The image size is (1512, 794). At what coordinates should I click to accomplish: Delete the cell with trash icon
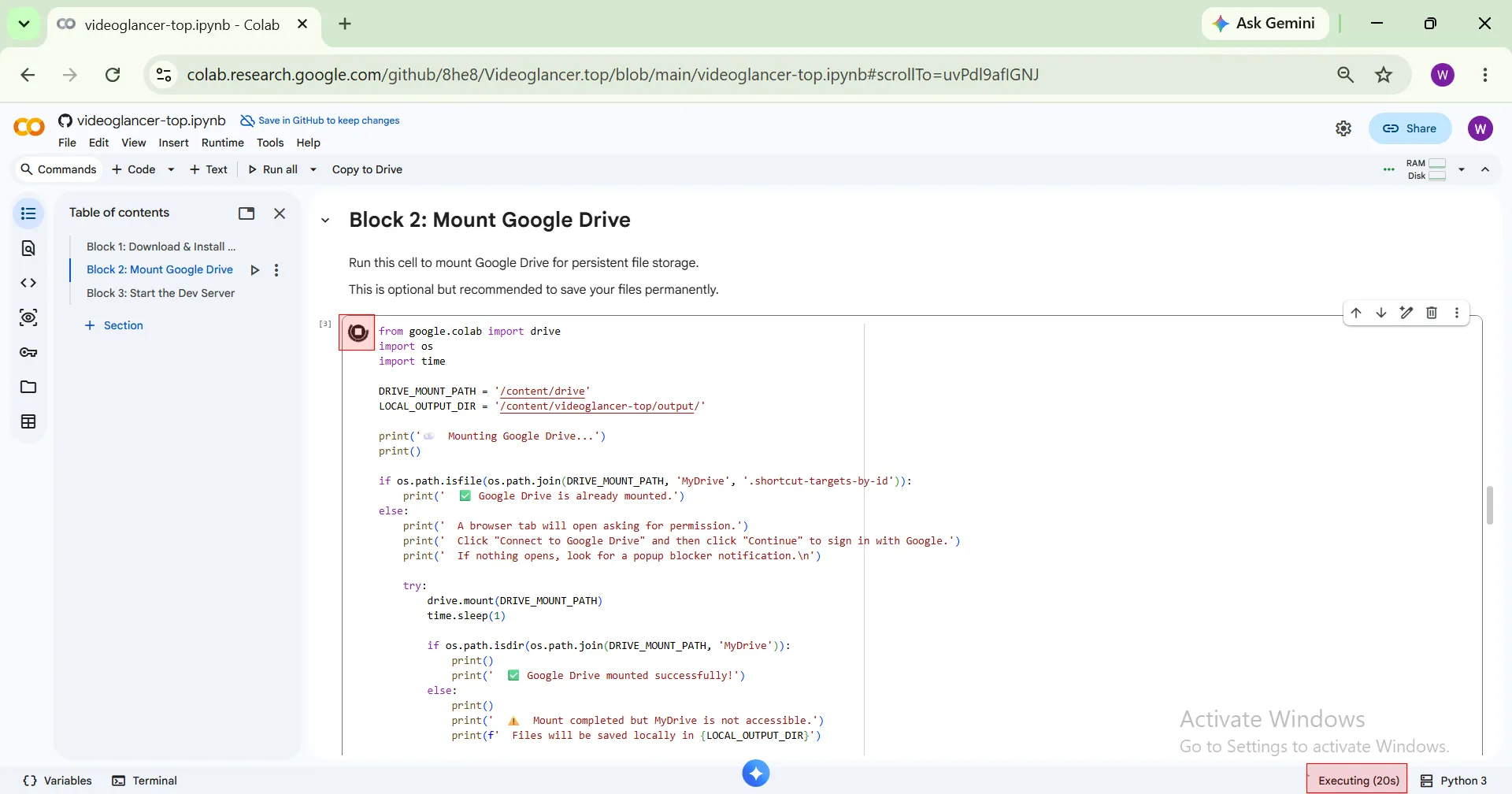(1432, 313)
